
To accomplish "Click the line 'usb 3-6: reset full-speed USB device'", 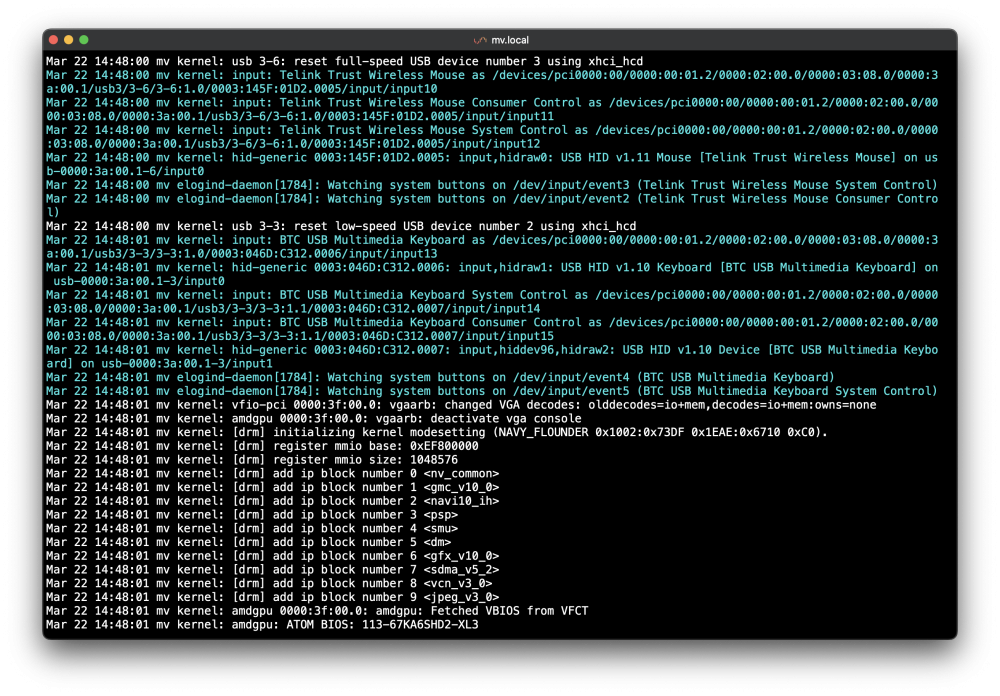I will click(x=344, y=61).
